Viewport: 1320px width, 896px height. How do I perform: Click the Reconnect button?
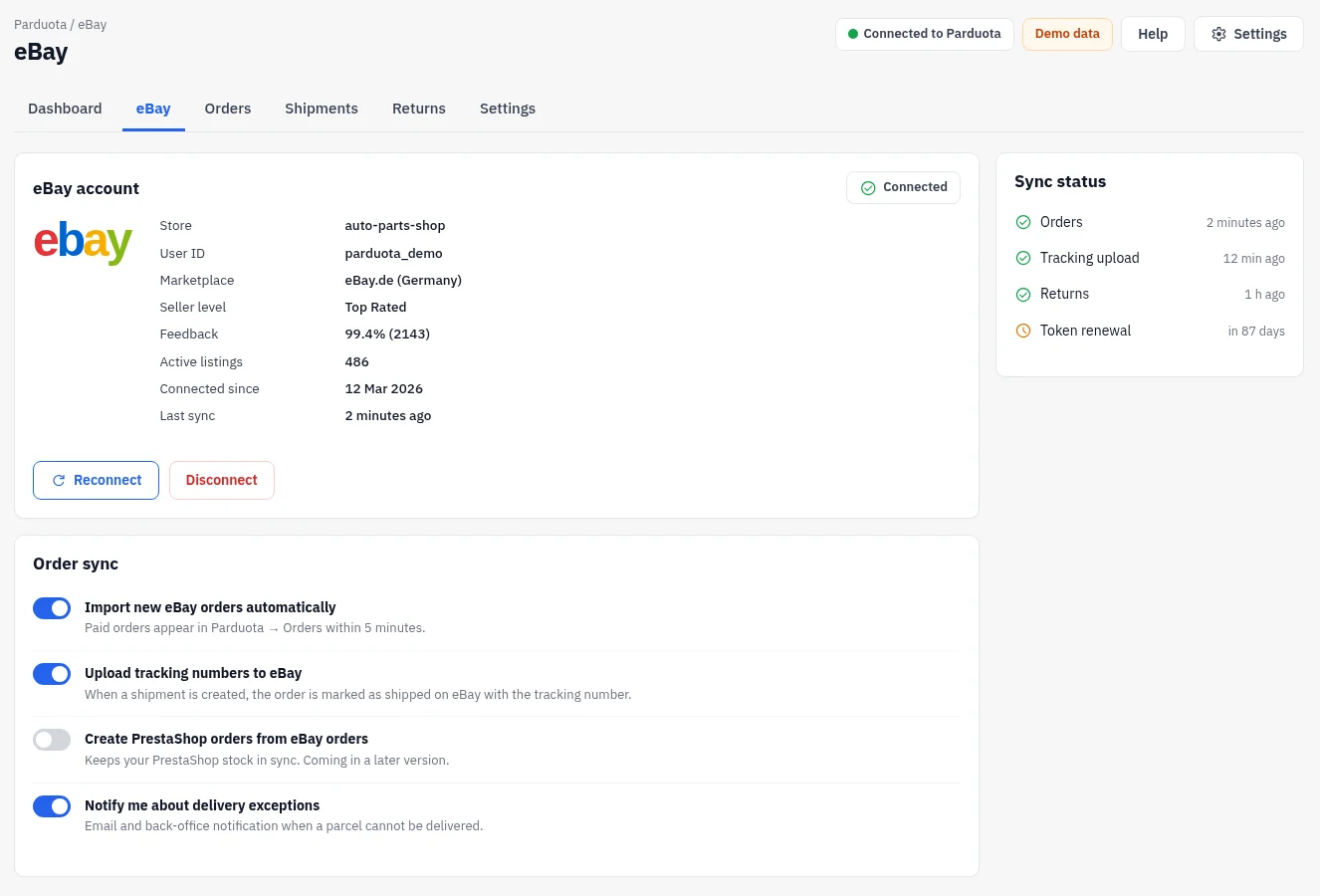click(96, 480)
